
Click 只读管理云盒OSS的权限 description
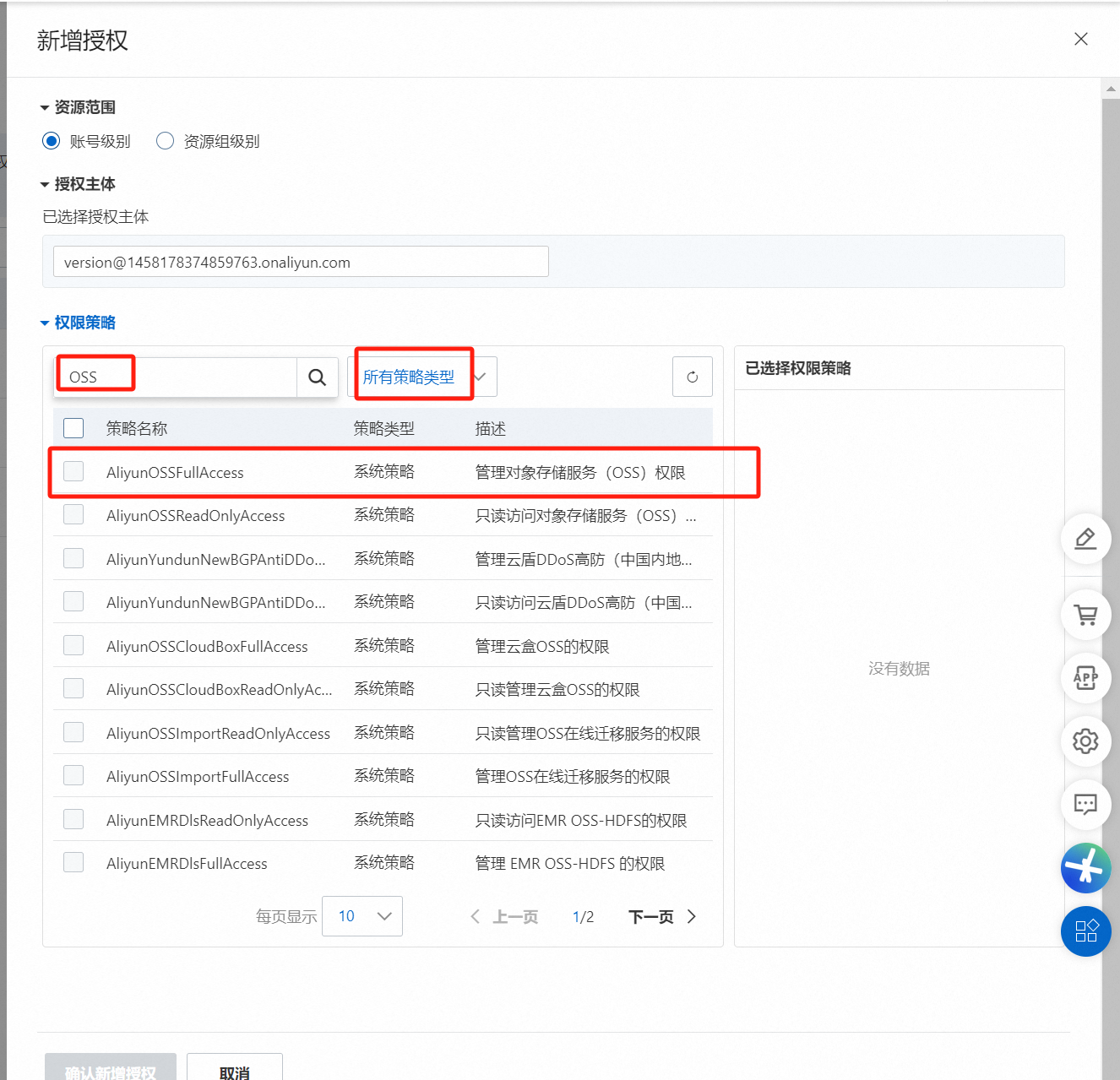(x=557, y=690)
